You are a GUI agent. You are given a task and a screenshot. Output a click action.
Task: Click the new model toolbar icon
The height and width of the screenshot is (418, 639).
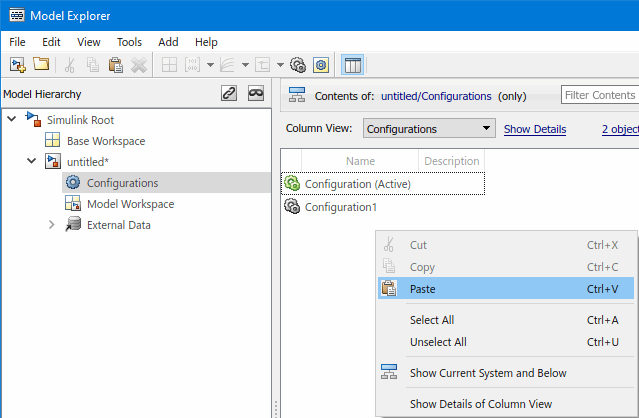(x=17, y=64)
